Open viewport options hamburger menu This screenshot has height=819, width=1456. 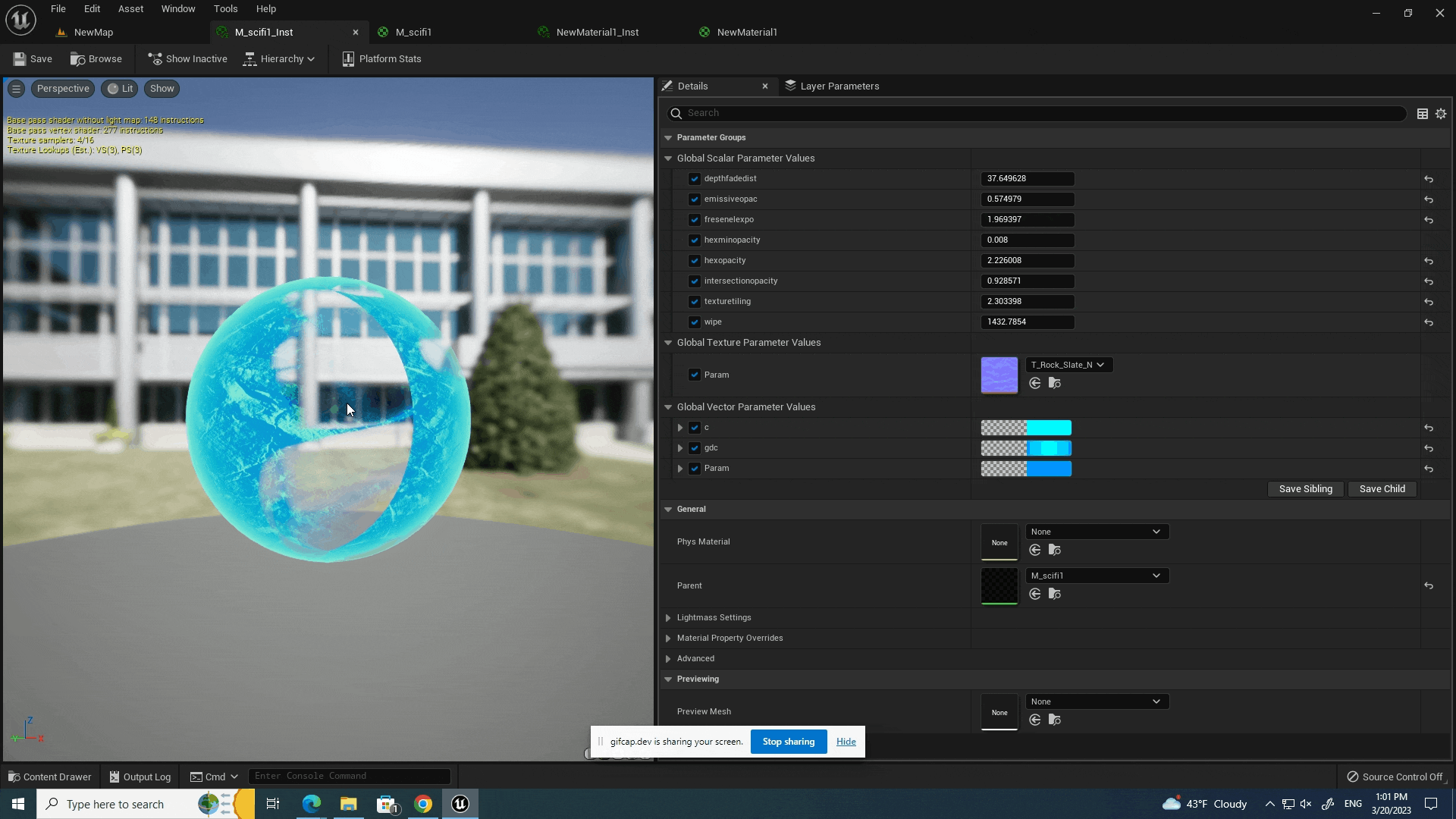pyautogui.click(x=16, y=89)
